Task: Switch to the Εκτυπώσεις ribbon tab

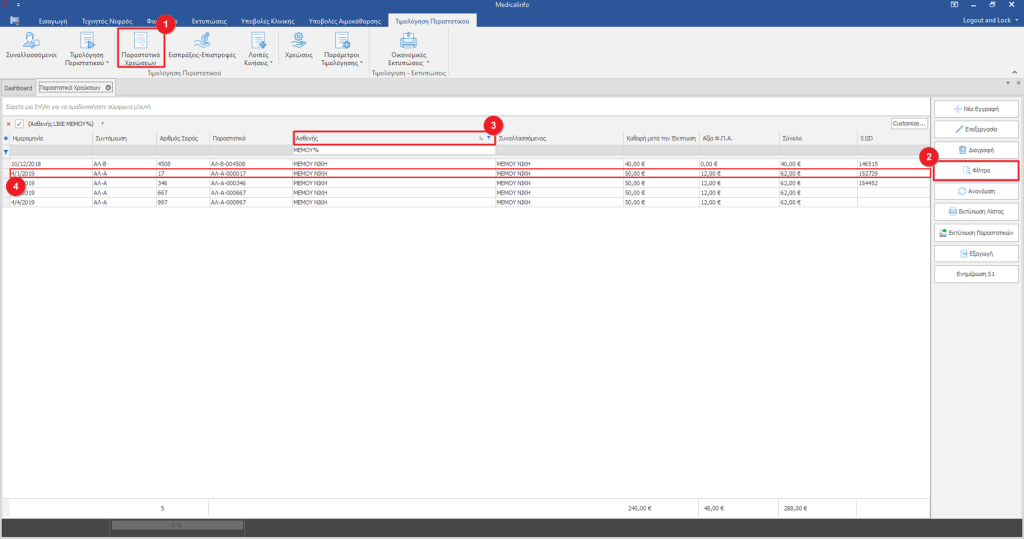Action: (212, 20)
